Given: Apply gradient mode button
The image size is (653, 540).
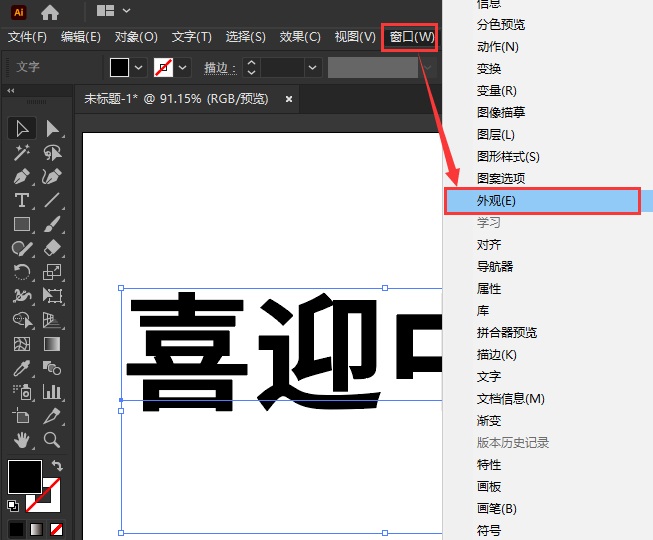Looking at the screenshot, I should [37, 529].
